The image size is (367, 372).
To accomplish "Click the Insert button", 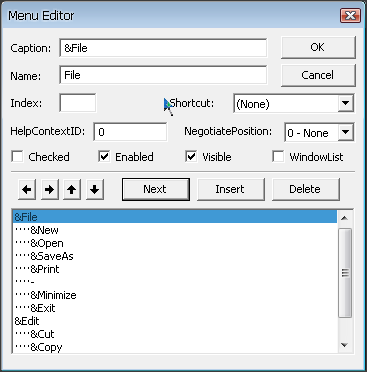I will pos(230,189).
